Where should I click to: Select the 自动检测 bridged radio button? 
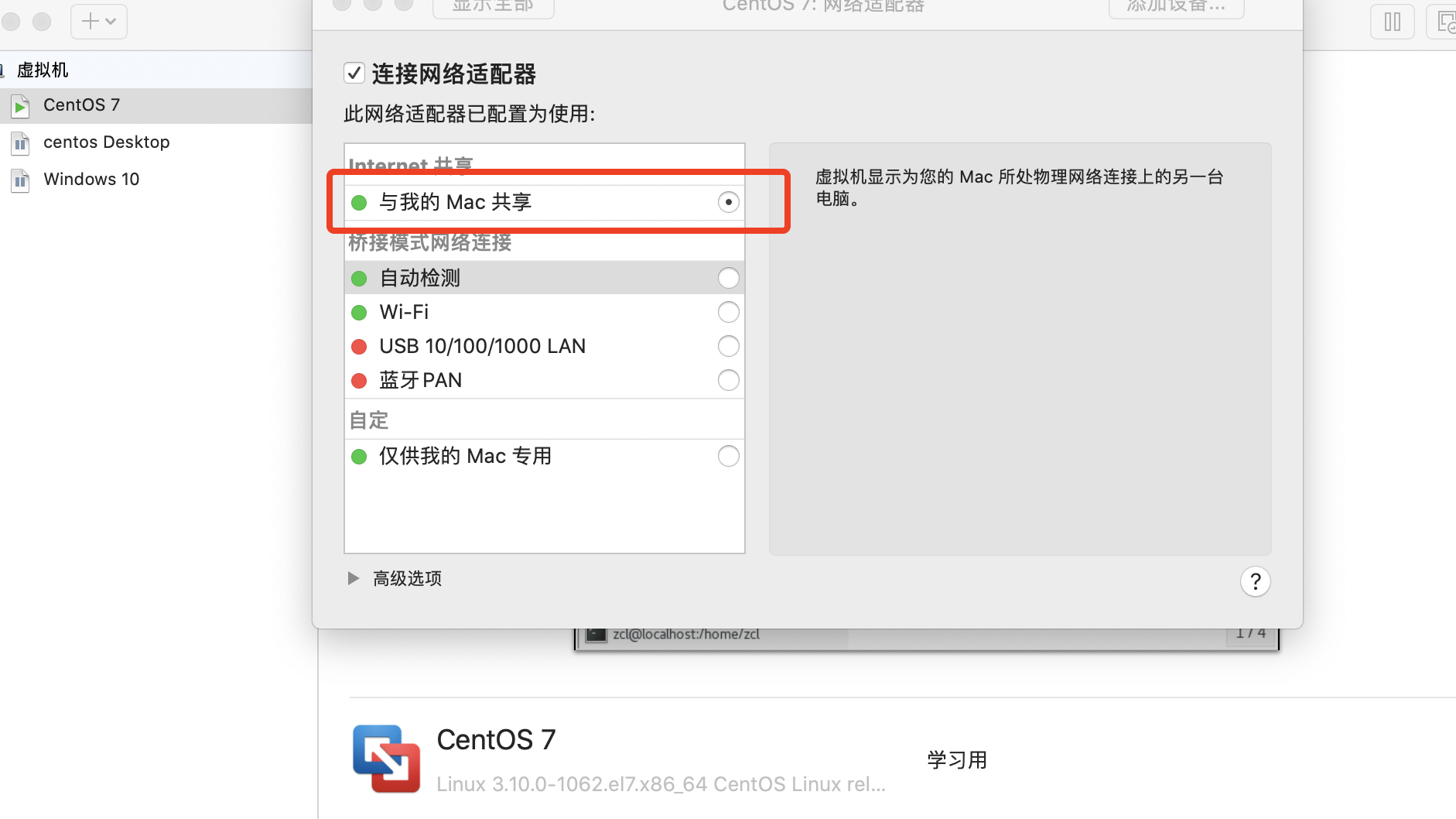(x=728, y=278)
